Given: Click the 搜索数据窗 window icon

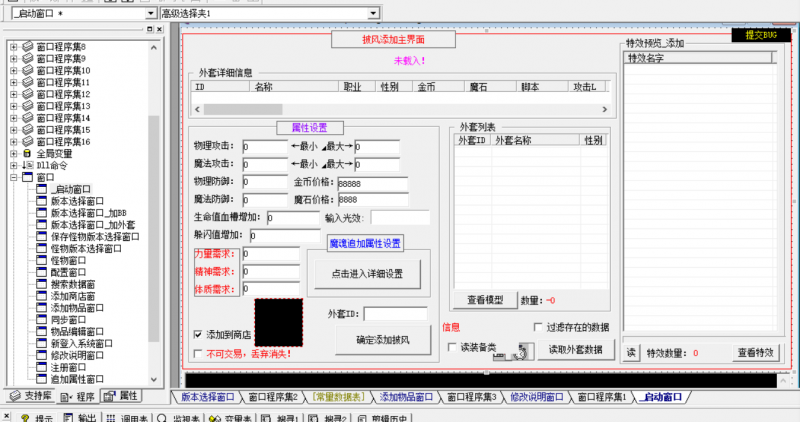Looking at the screenshot, I should coord(42,284).
